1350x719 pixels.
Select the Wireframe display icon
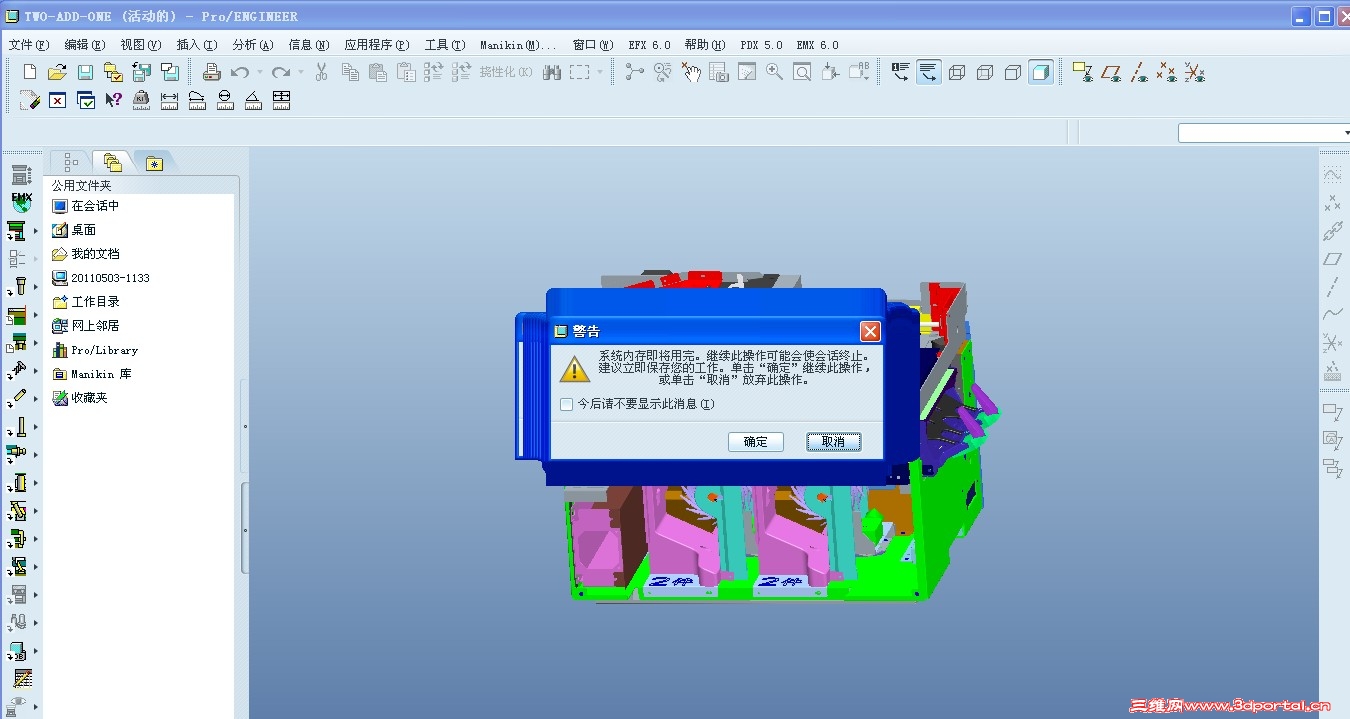957,72
